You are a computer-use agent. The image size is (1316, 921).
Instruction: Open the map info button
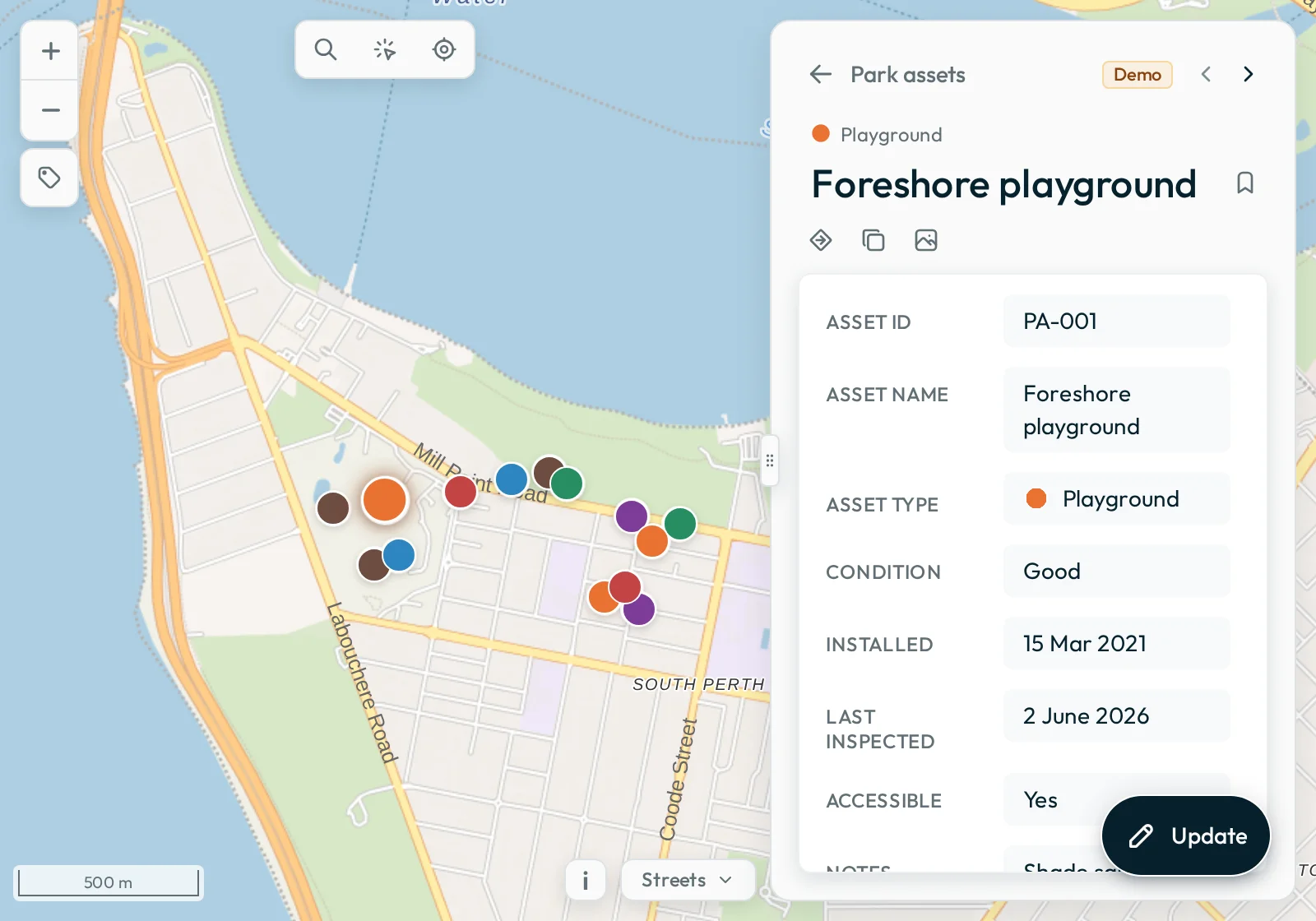pyautogui.click(x=586, y=881)
